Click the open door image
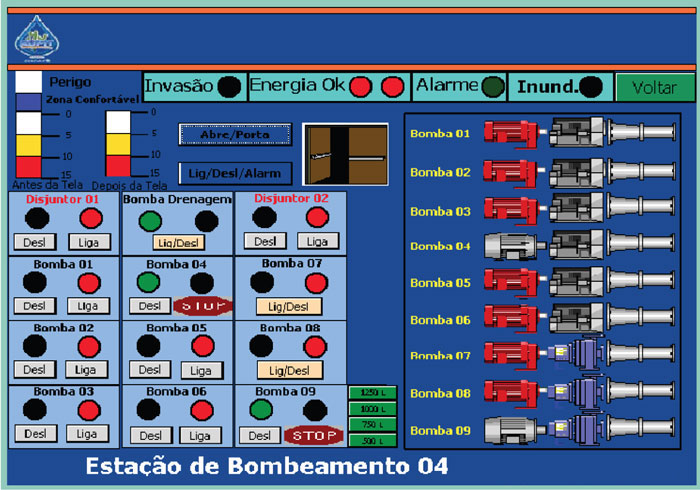This screenshot has width=700, height=490. pyautogui.click(x=344, y=155)
